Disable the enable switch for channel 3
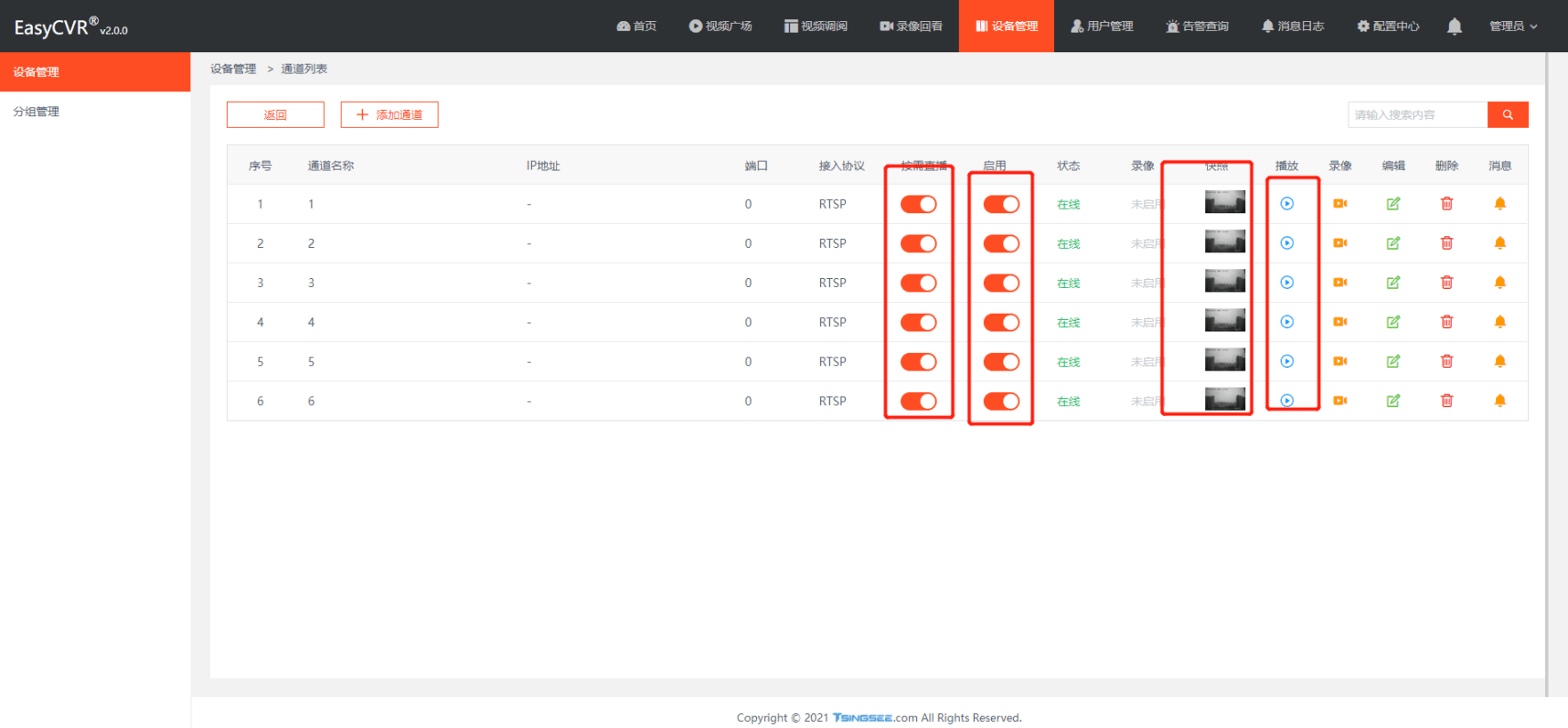 pyautogui.click(x=1001, y=283)
